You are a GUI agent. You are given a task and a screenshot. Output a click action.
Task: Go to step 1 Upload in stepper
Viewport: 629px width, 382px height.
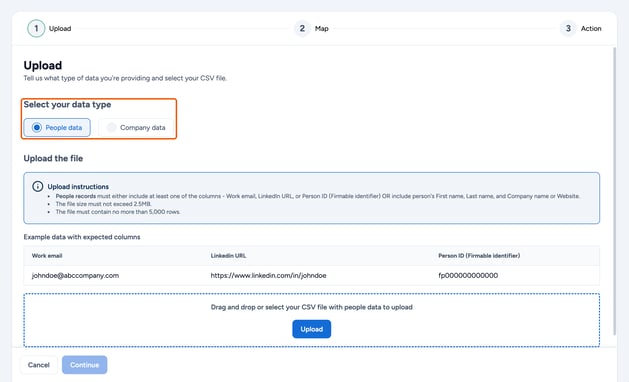point(49,28)
